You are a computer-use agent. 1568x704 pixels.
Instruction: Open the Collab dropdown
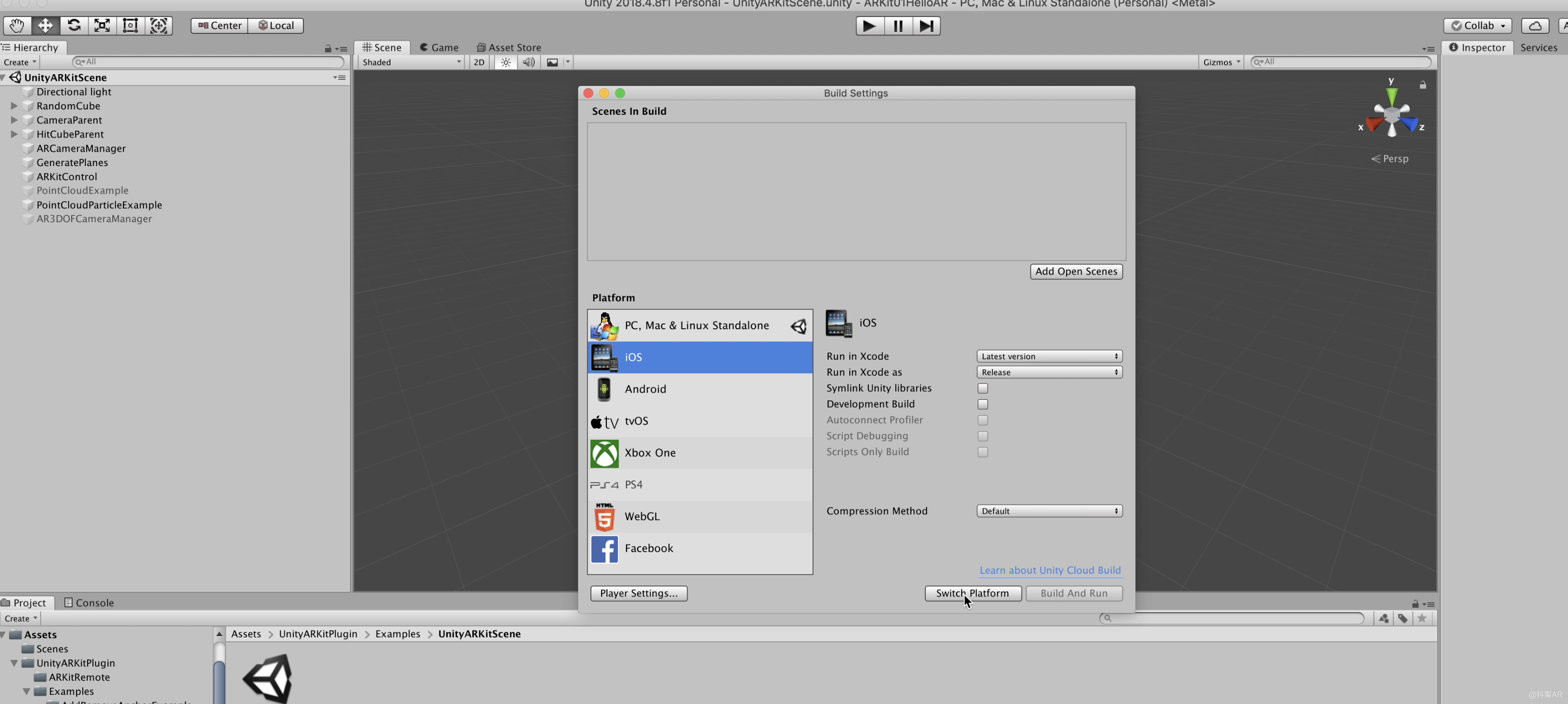click(x=1478, y=26)
